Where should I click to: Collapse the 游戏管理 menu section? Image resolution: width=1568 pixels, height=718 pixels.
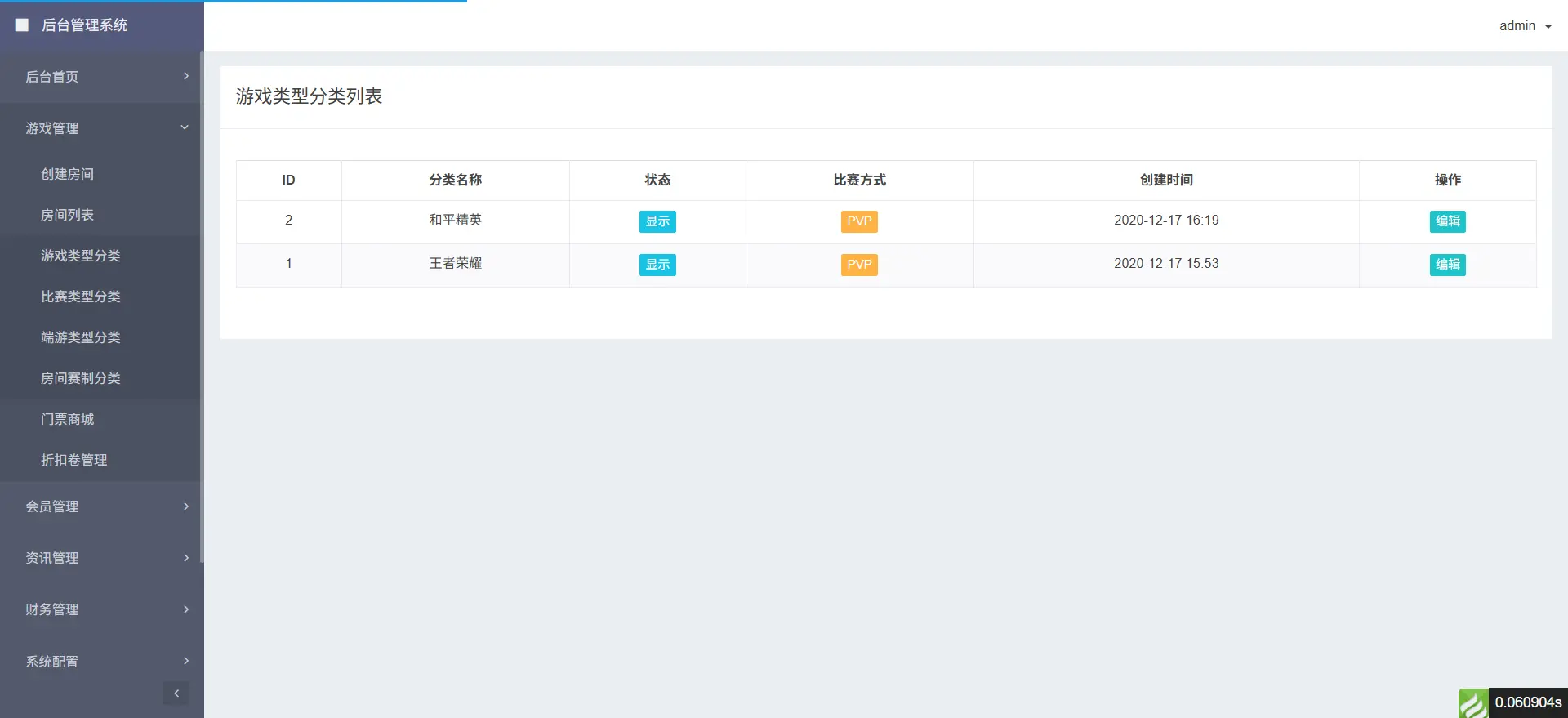[101, 128]
